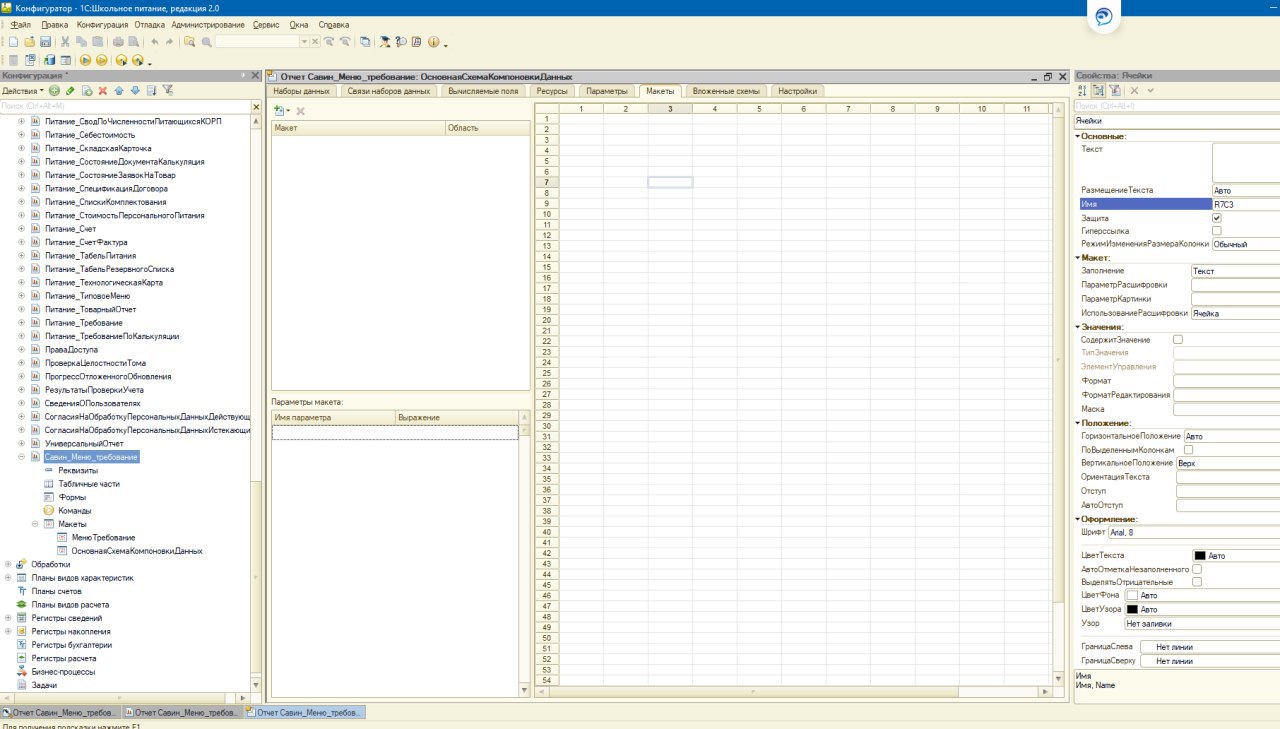Screen dimensions: 1280x729
Task: Collapse the Савин_Меню_требование tree node
Action: (x=22, y=457)
